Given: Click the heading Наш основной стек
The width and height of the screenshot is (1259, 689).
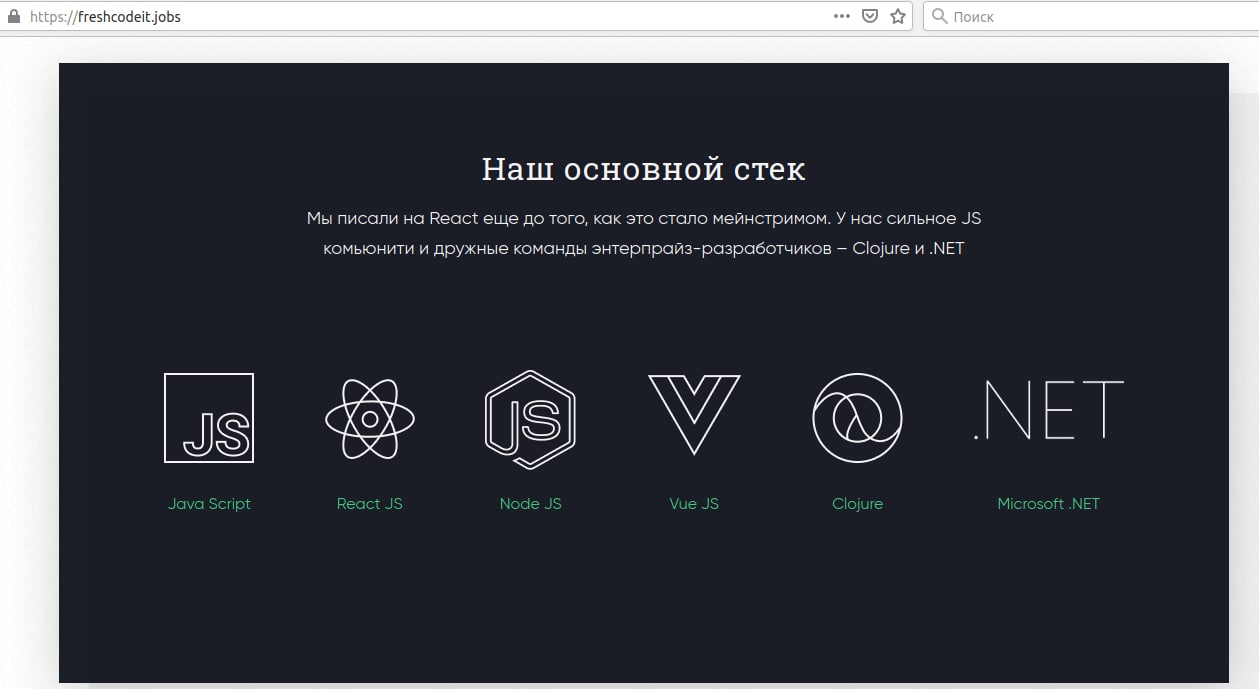Looking at the screenshot, I should coord(643,169).
